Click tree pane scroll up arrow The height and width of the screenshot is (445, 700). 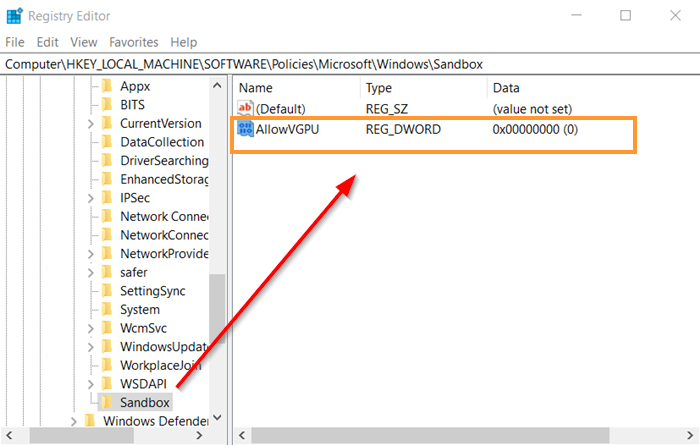click(217, 85)
